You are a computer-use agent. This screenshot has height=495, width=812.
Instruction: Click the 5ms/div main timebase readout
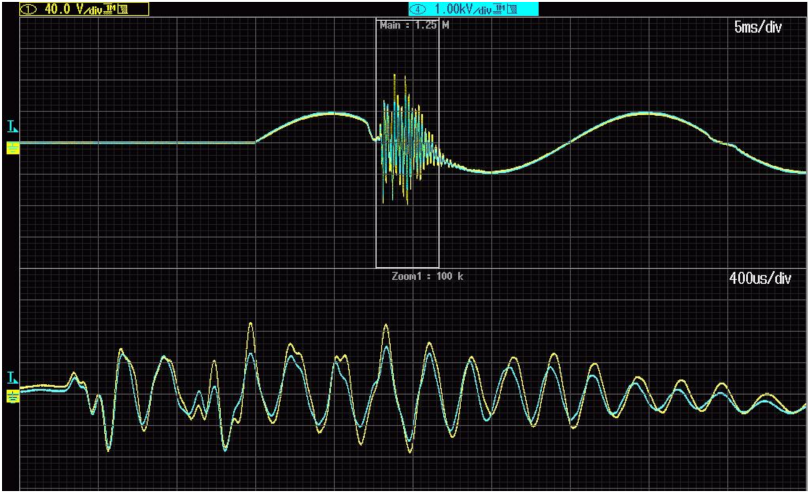(x=757, y=27)
